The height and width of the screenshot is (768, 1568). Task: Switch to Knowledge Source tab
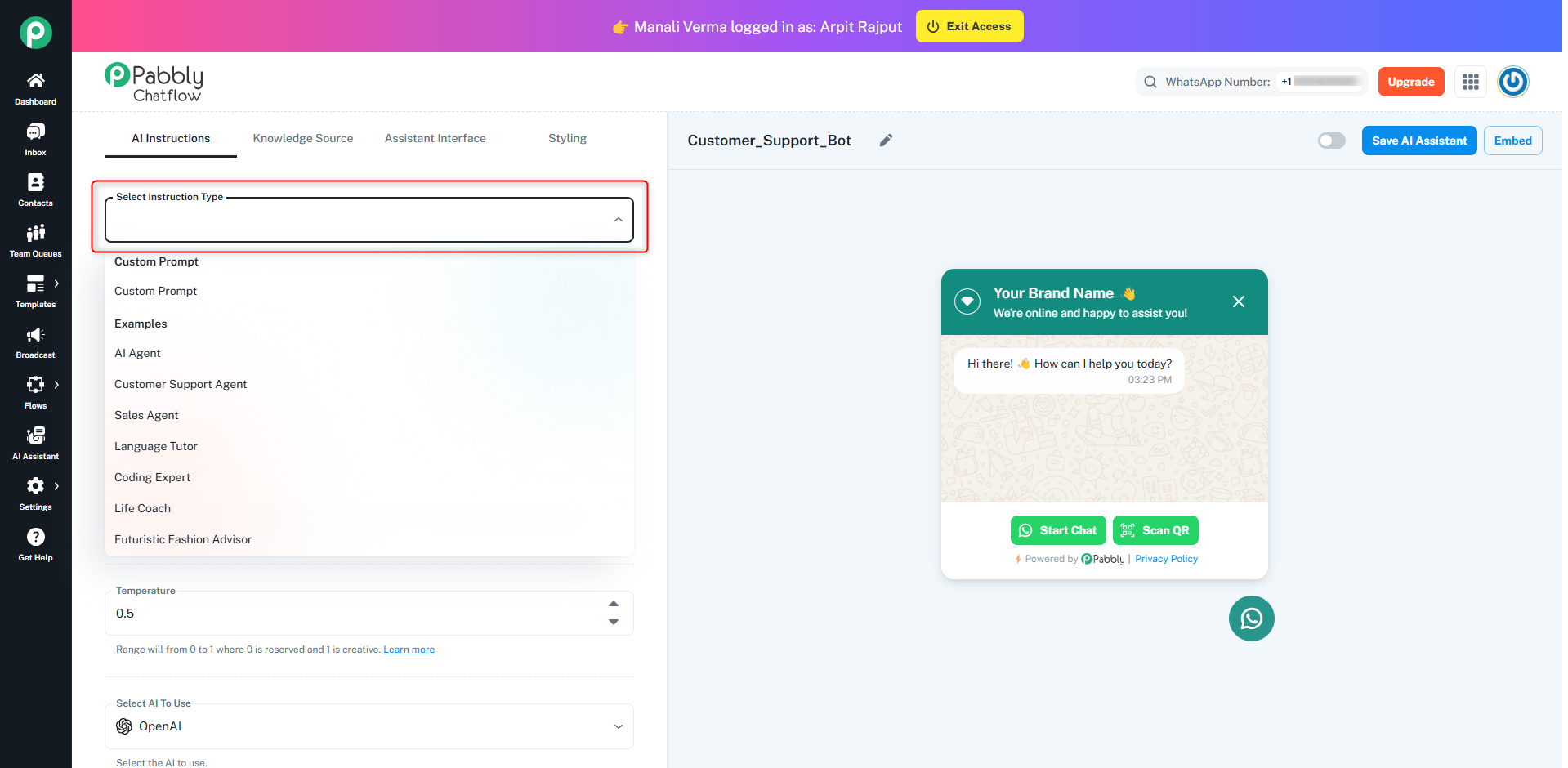pos(303,138)
